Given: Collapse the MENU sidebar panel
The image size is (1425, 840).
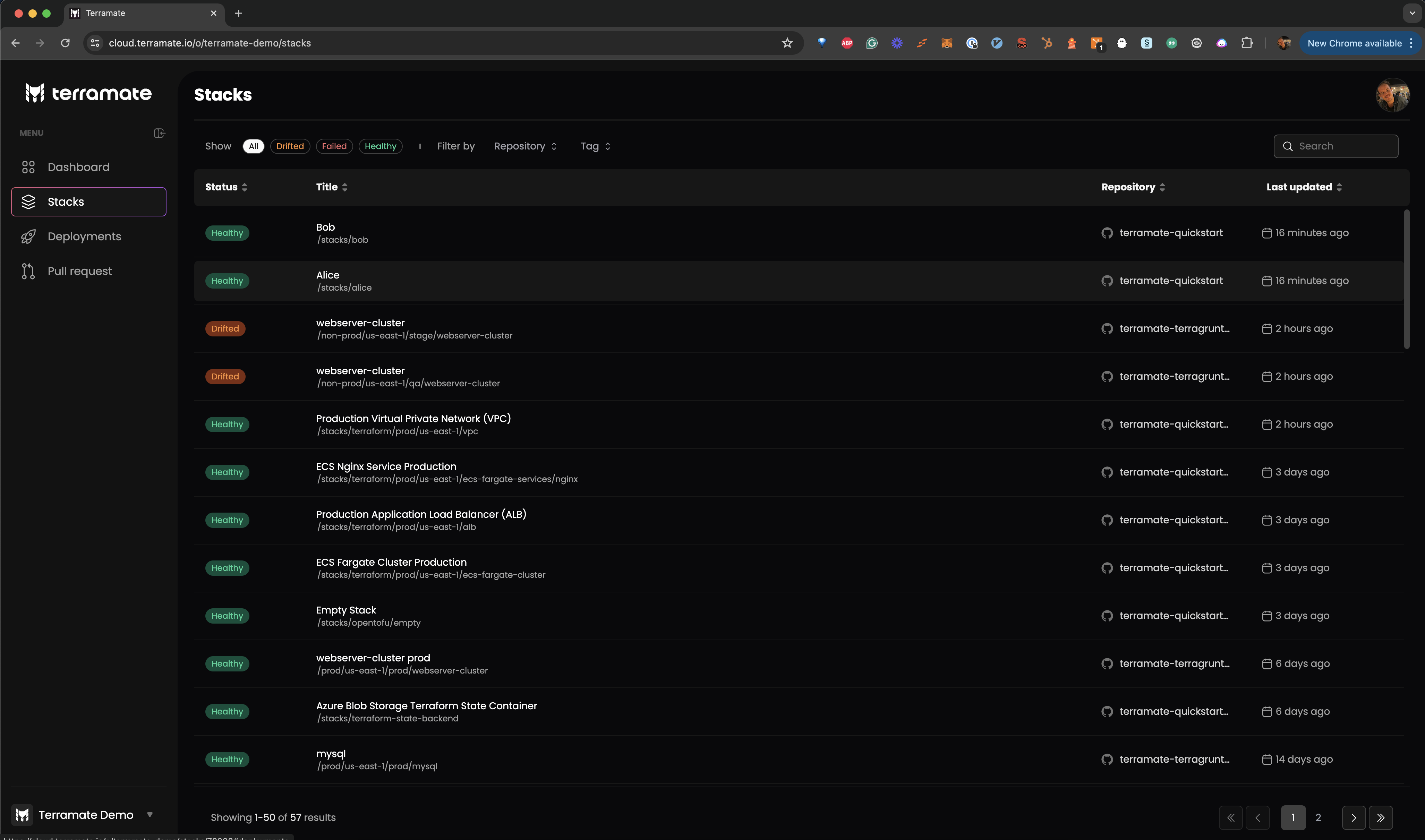Looking at the screenshot, I should [159, 132].
